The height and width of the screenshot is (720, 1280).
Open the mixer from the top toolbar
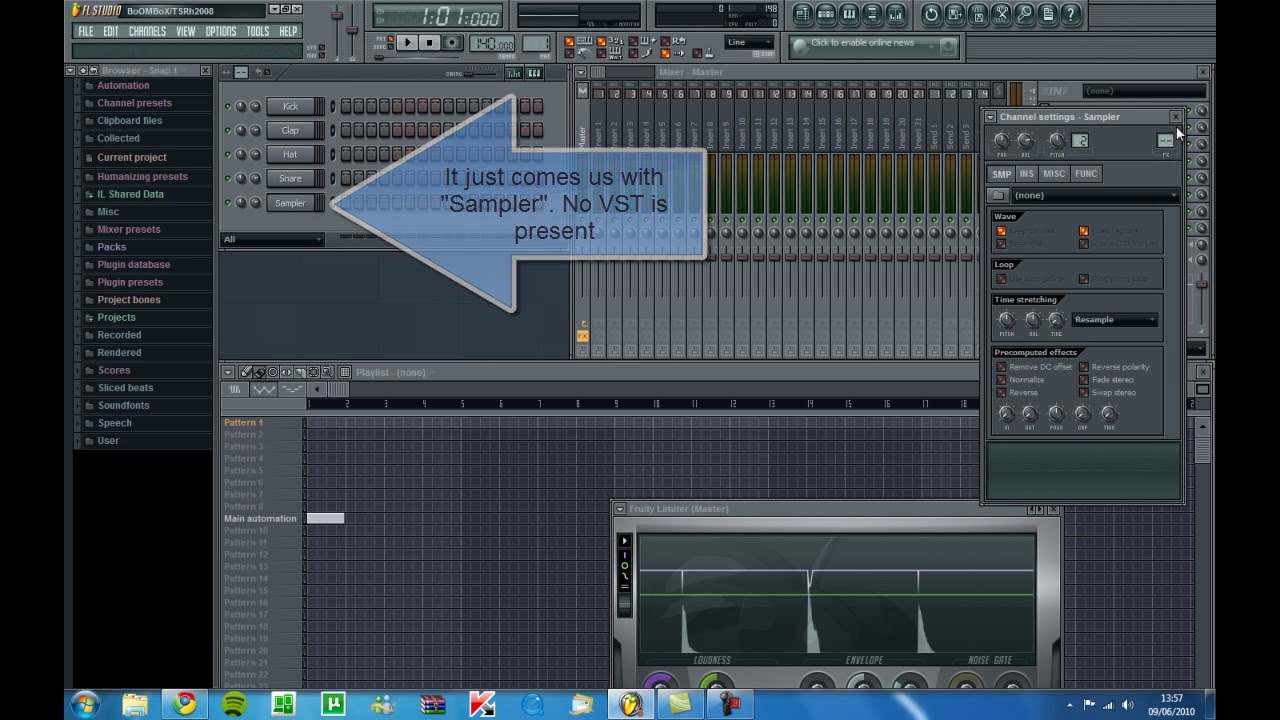tap(896, 14)
